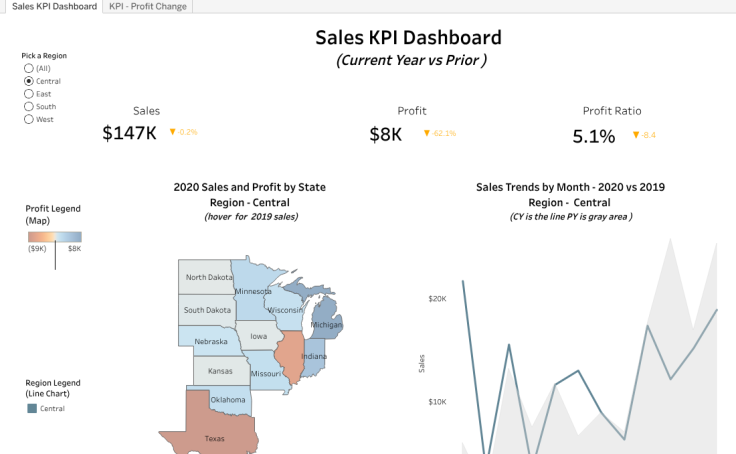Click the $8K Profit KPI value
The image size is (736, 454).
[x=385, y=133]
